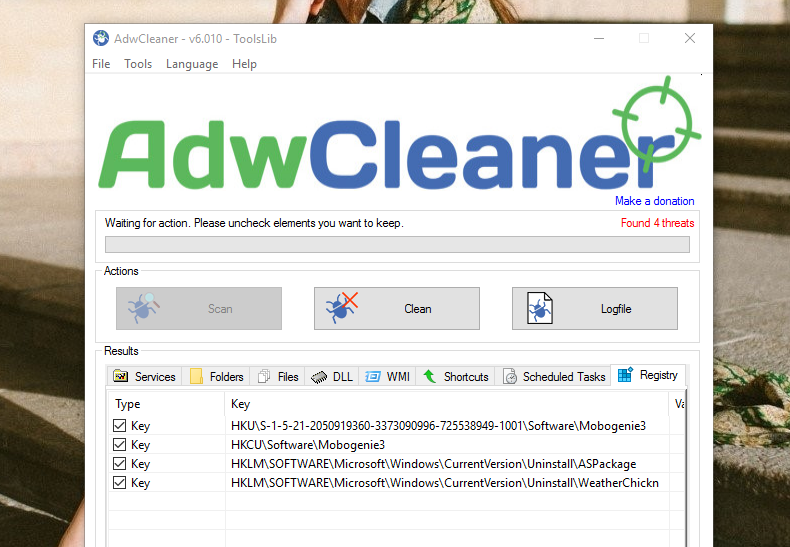
Task: Select the Registry tab
Action: (x=648, y=375)
